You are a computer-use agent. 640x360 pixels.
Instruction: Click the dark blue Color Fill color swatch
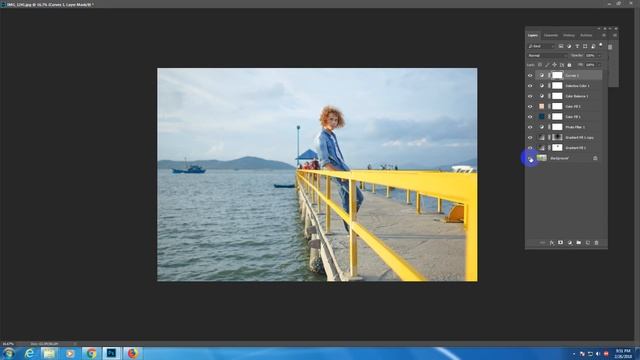(542, 117)
